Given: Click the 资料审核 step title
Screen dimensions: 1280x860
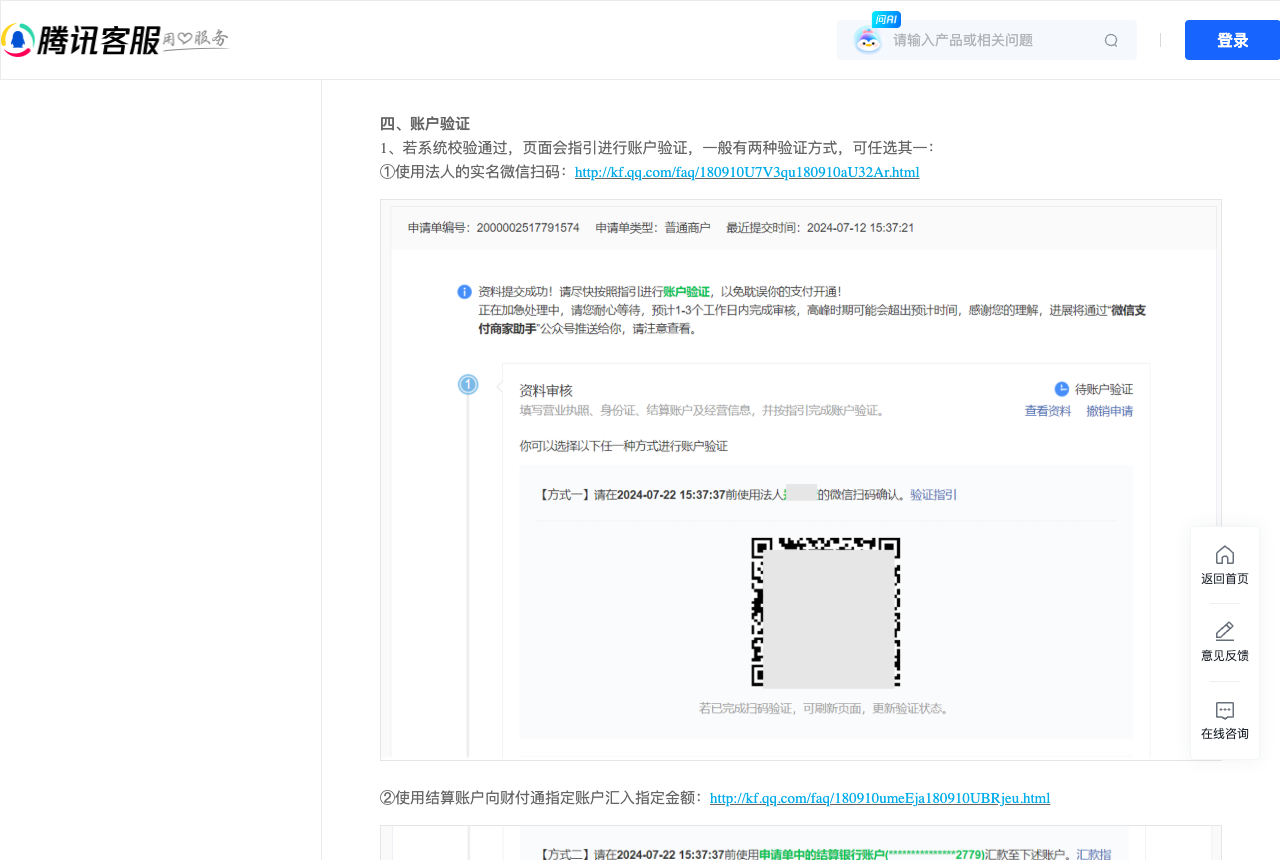Looking at the screenshot, I should tap(546, 390).
